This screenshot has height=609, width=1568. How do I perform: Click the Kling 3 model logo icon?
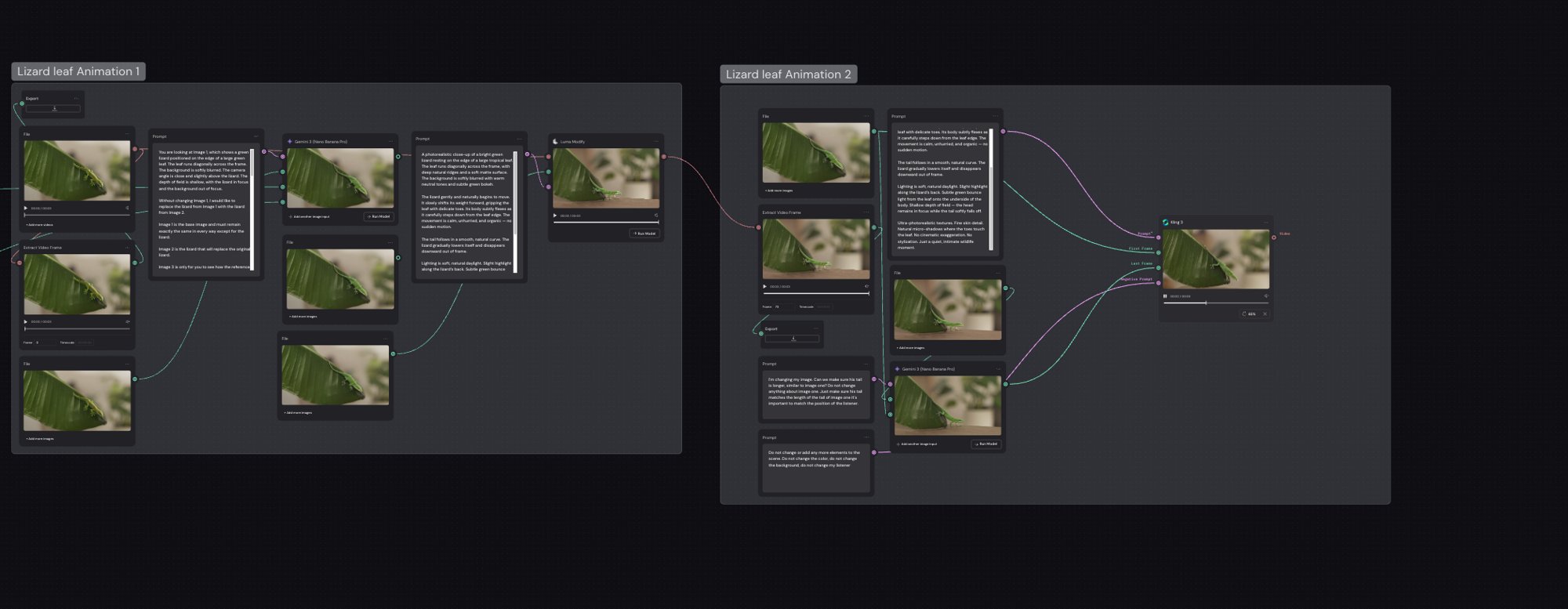[1165, 222]
